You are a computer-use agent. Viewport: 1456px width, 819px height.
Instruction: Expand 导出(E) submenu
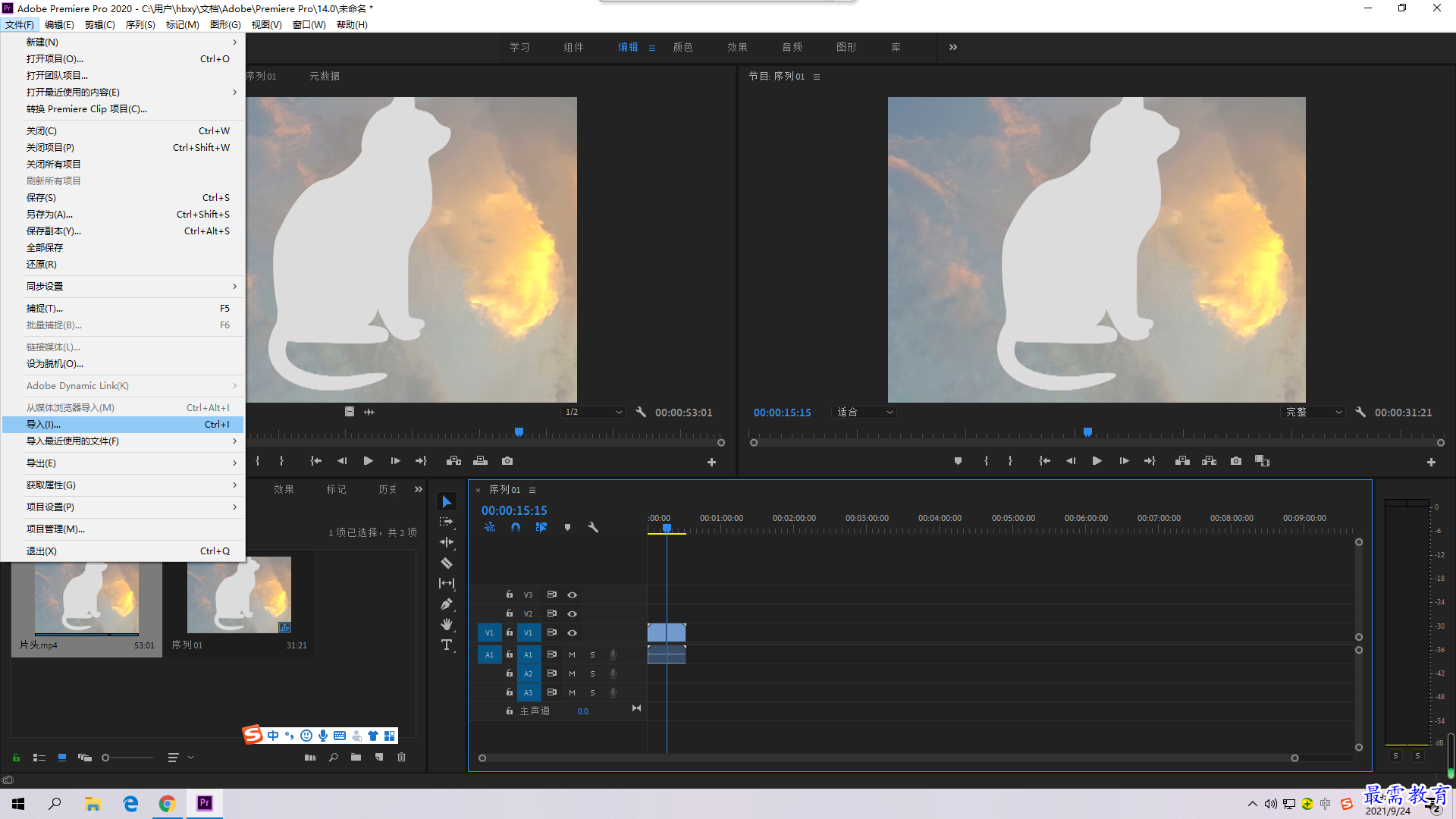click(123, 463)
